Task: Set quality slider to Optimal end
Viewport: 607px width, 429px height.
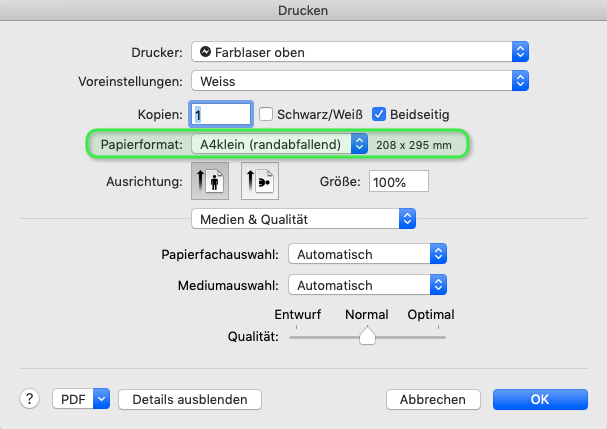Action: (x=444, y=337)
